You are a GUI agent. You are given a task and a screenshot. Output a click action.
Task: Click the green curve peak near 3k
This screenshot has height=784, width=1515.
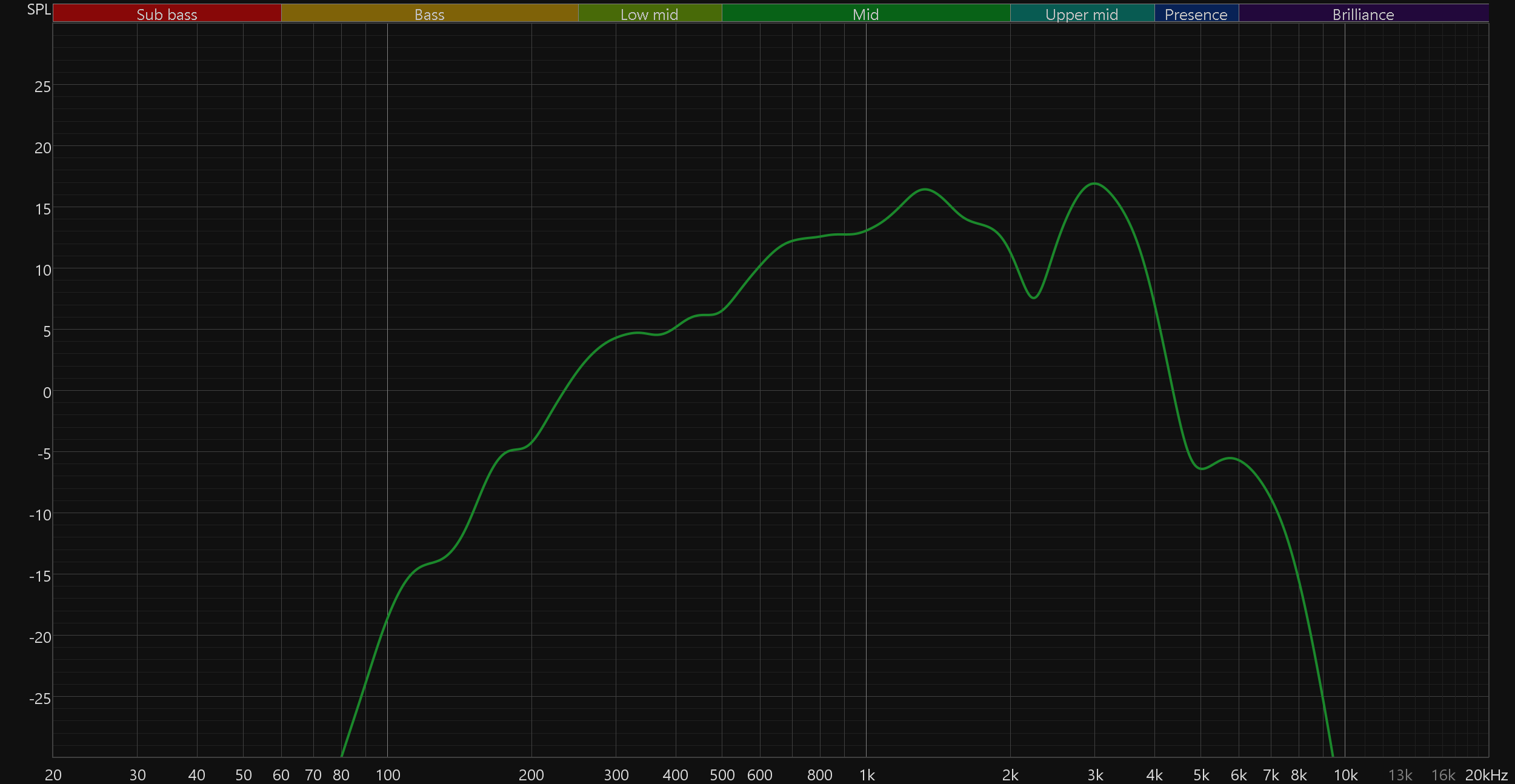[1094, 184]
